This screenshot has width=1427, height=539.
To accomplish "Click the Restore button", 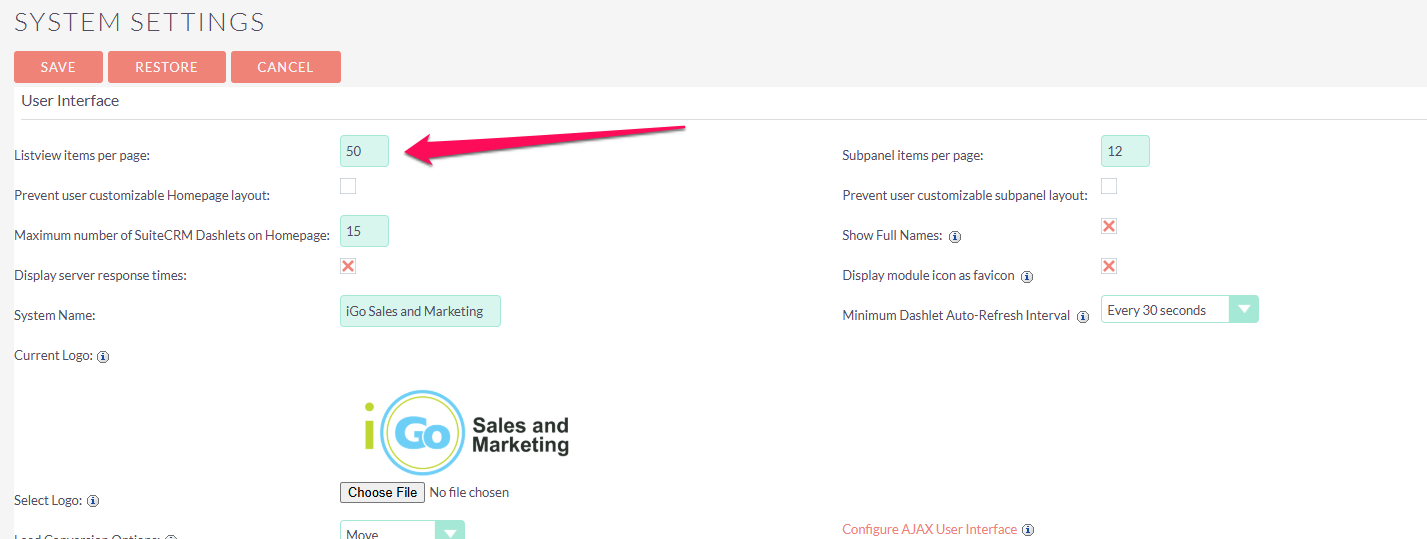I will point(166,67).
